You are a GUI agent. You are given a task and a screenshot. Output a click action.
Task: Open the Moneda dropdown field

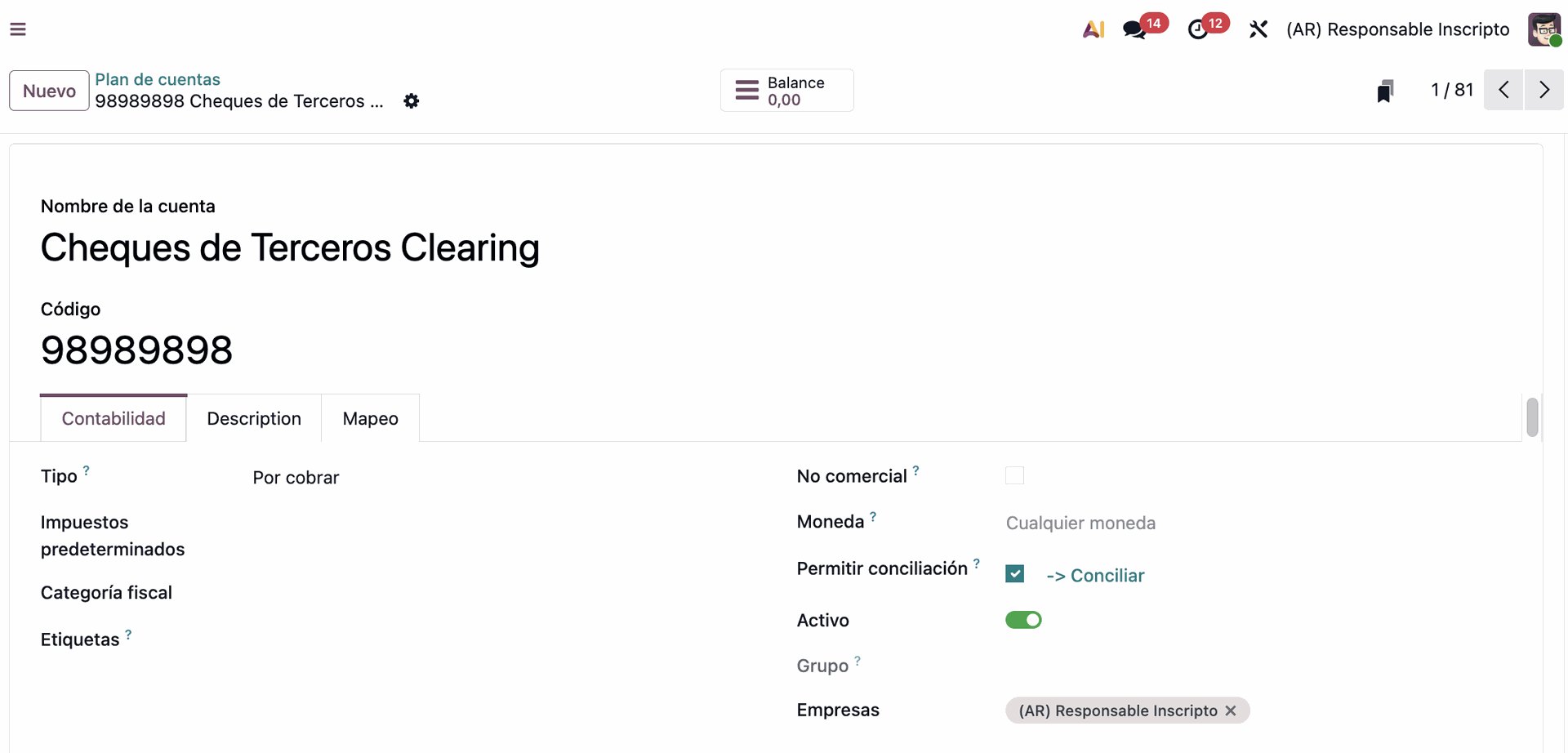(1258, 523)
